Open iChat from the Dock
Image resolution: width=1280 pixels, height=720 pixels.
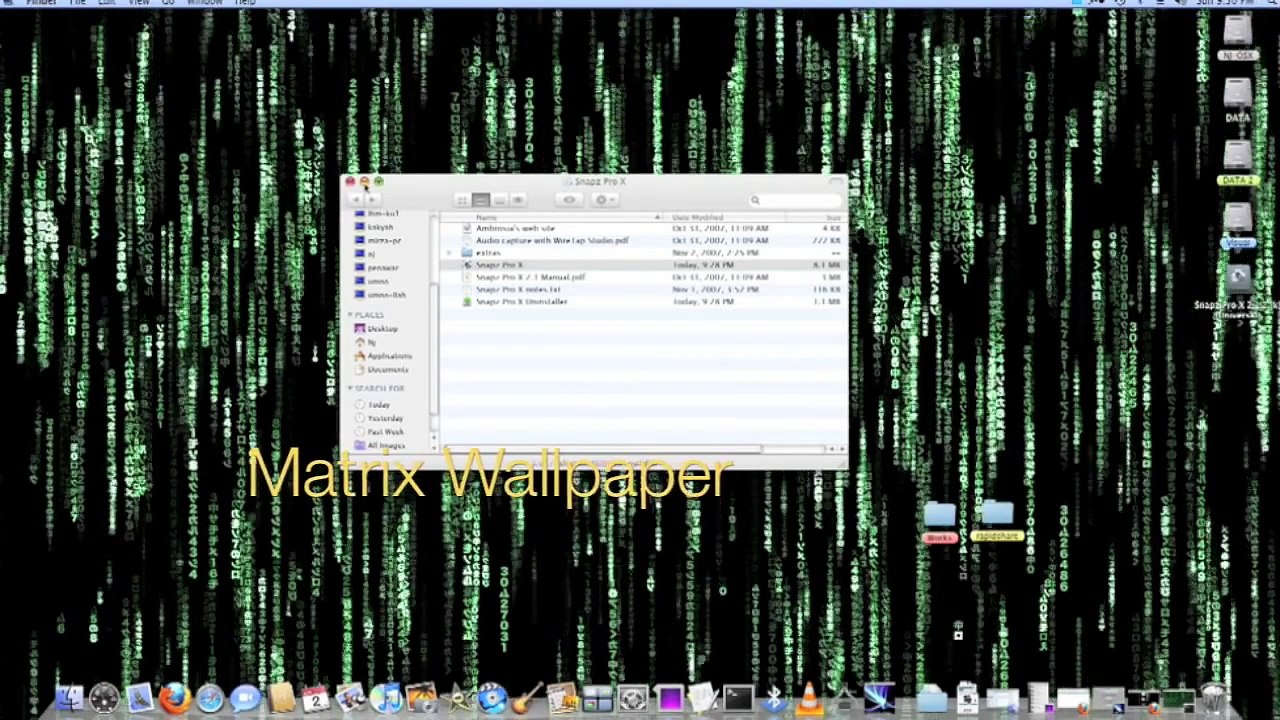244,698
